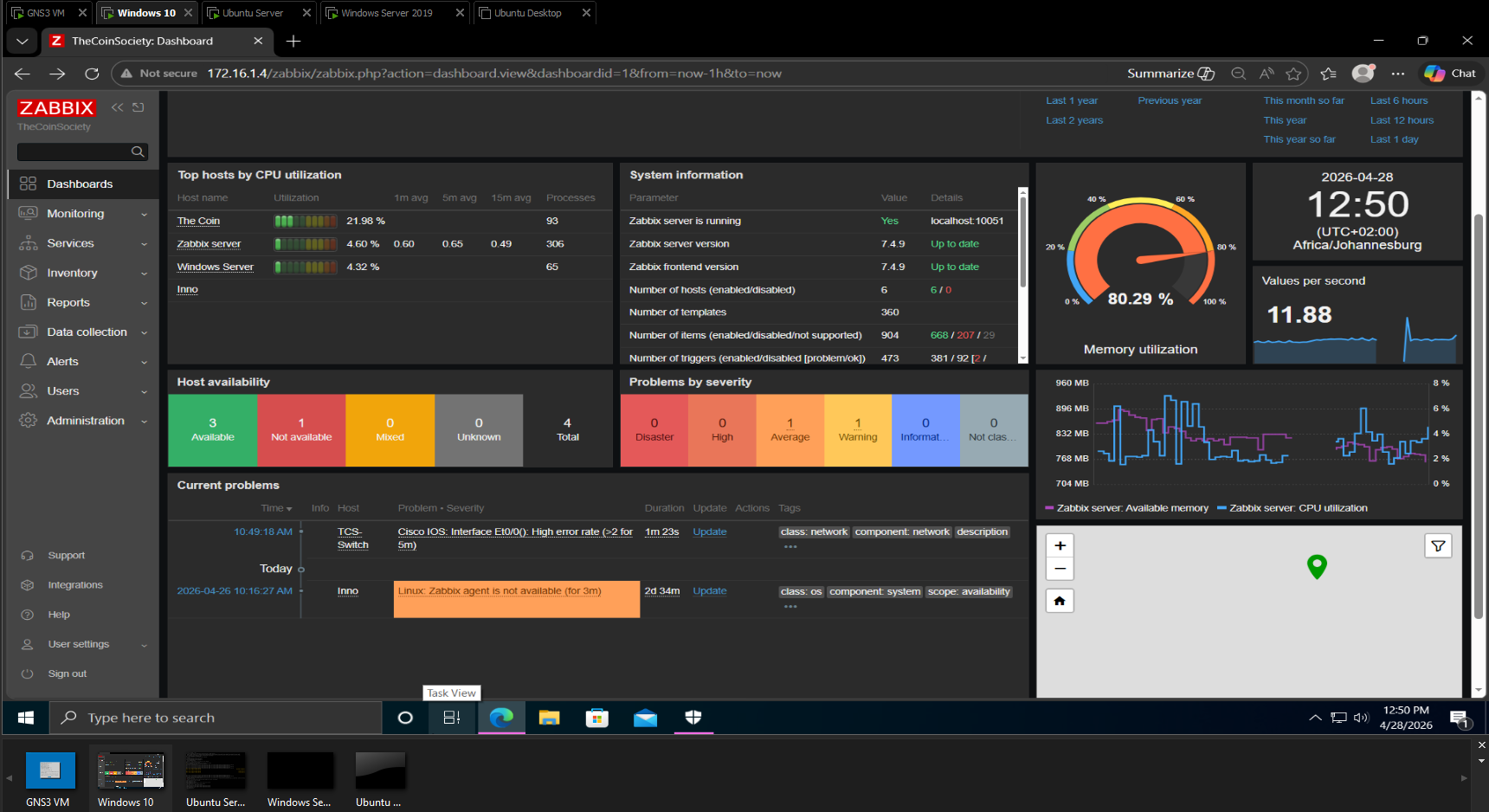Click the Monitoring icon in the sidebar

28,214
